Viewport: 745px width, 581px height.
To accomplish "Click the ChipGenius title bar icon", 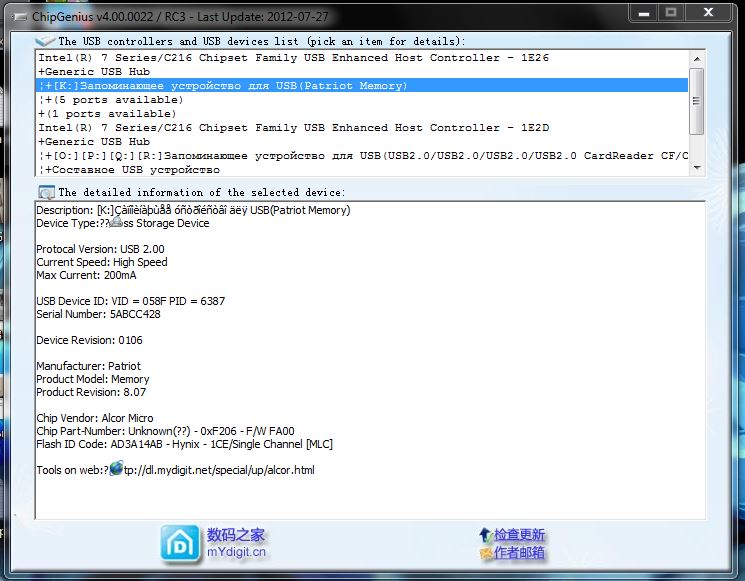I will click(x=20, y=17).
